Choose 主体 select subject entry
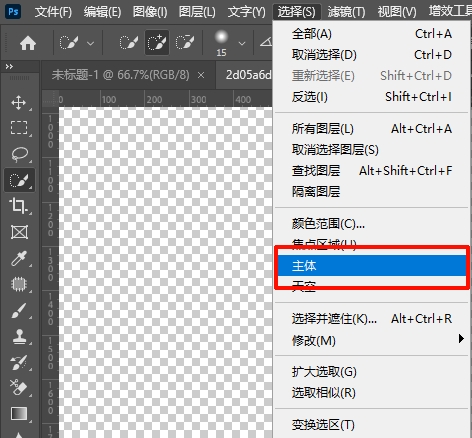The width and height of the screenshot is (472, 438). (372, 266)
